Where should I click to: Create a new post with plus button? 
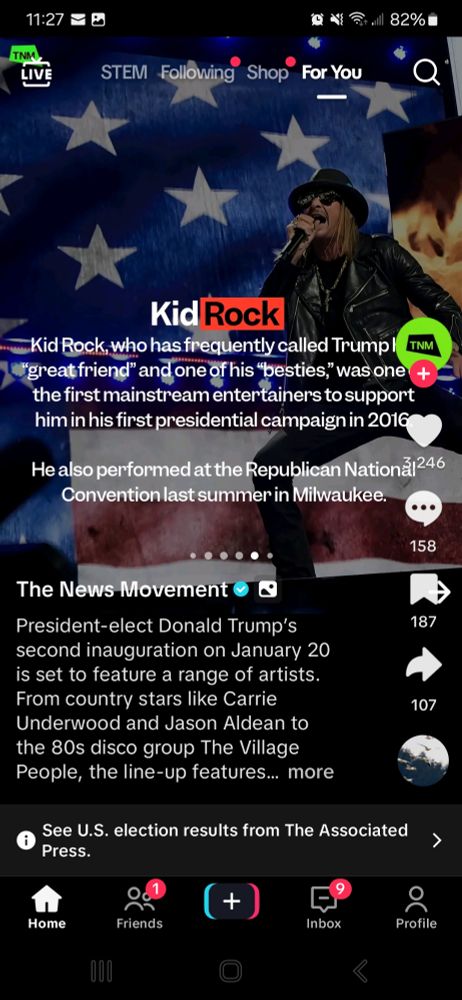point(231,901)
